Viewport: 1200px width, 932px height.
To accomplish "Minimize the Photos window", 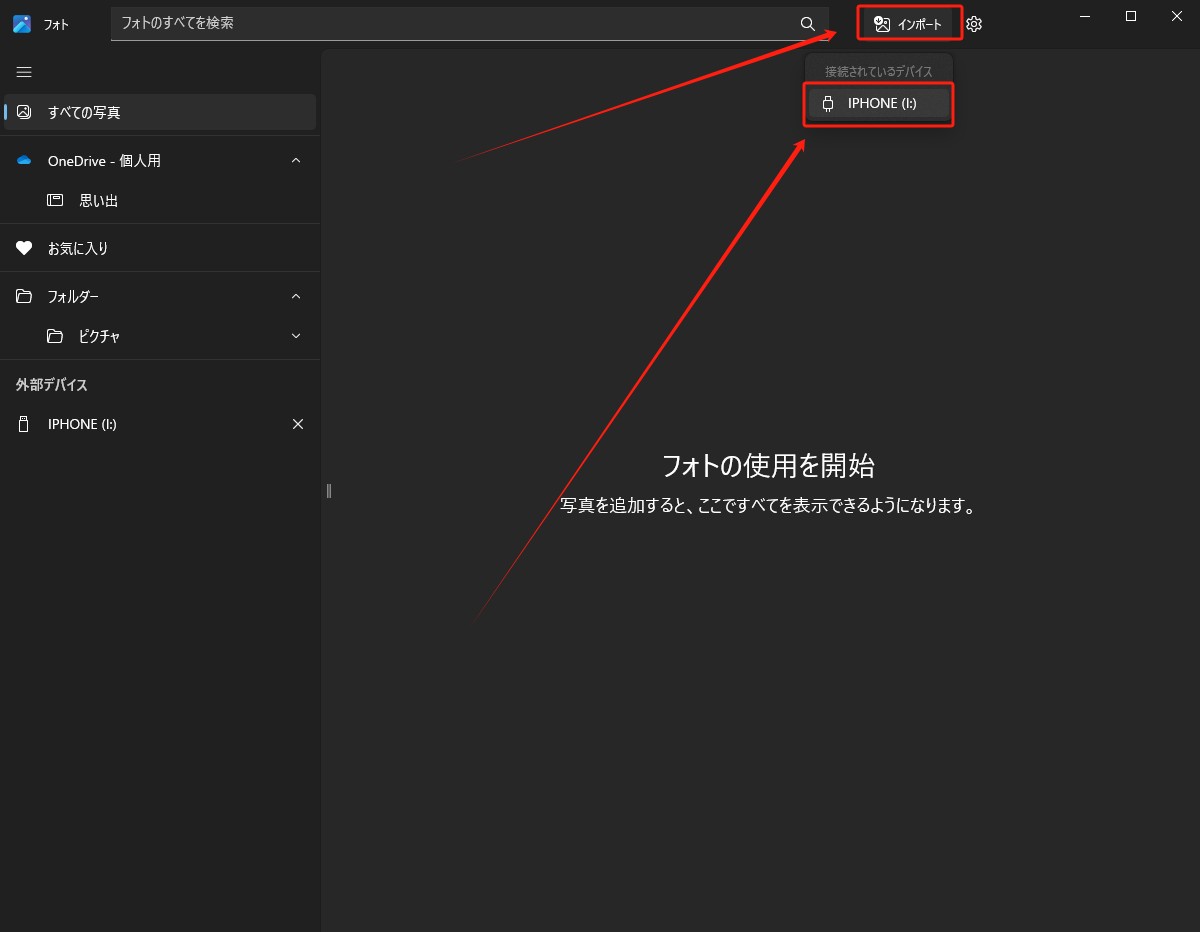I will pos(1085,16).
